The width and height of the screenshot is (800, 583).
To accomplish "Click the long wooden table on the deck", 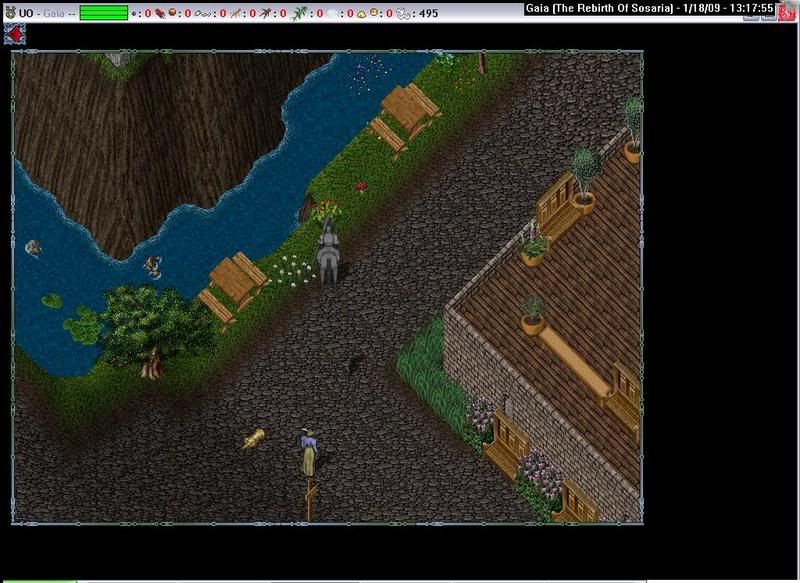I will tap(576, 363).
